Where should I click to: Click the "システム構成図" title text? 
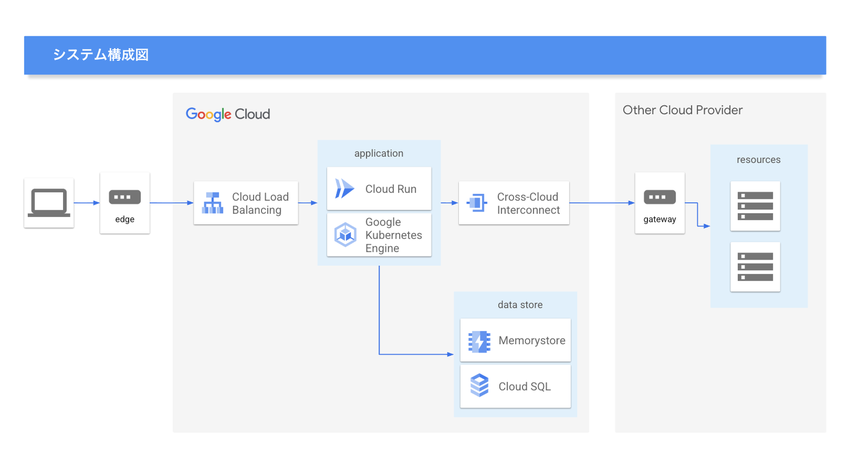100,55
